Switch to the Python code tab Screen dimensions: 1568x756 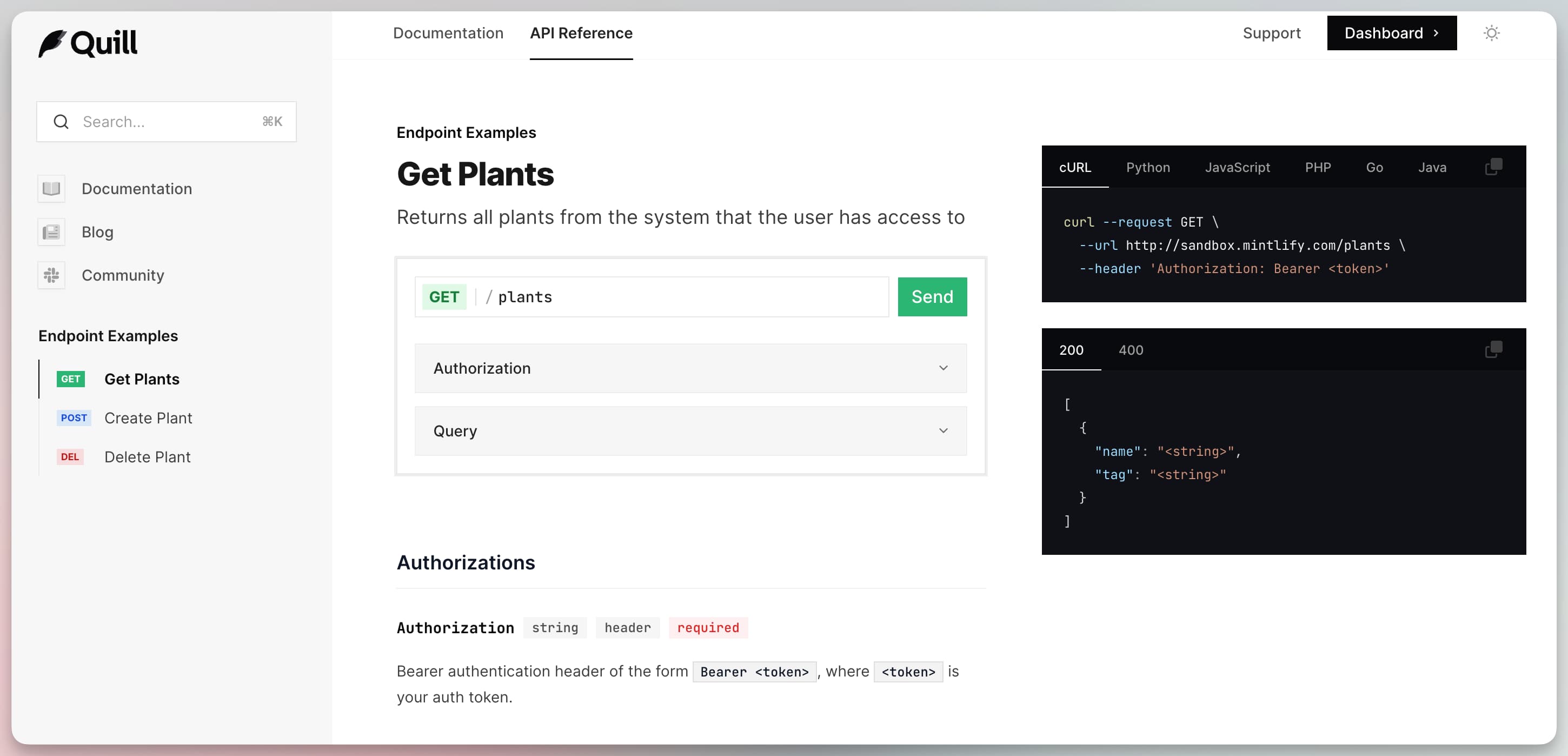click(x=1147, y=168)
